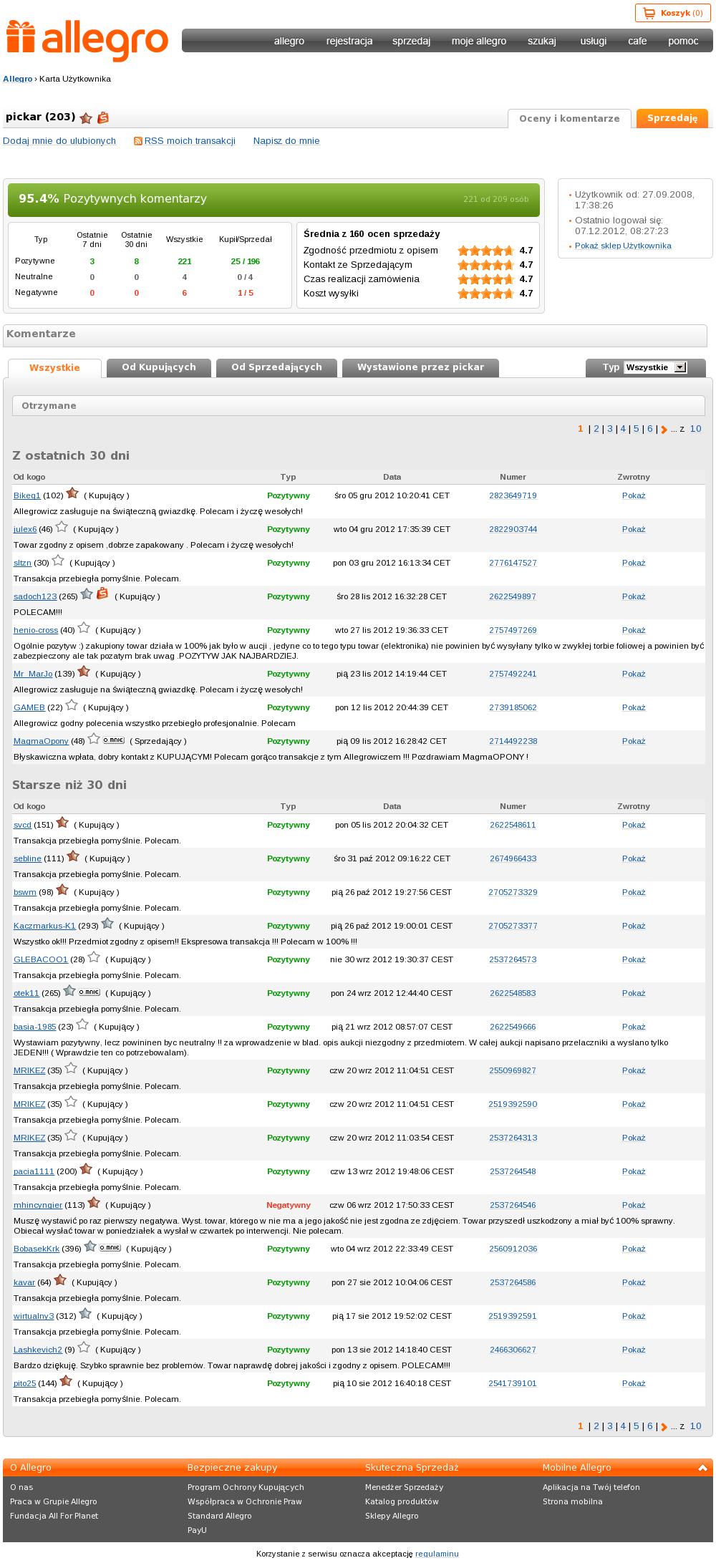Open 'pomoc' in the top menu
Viewport: 716px width, 1568px height.
point(683,41)
